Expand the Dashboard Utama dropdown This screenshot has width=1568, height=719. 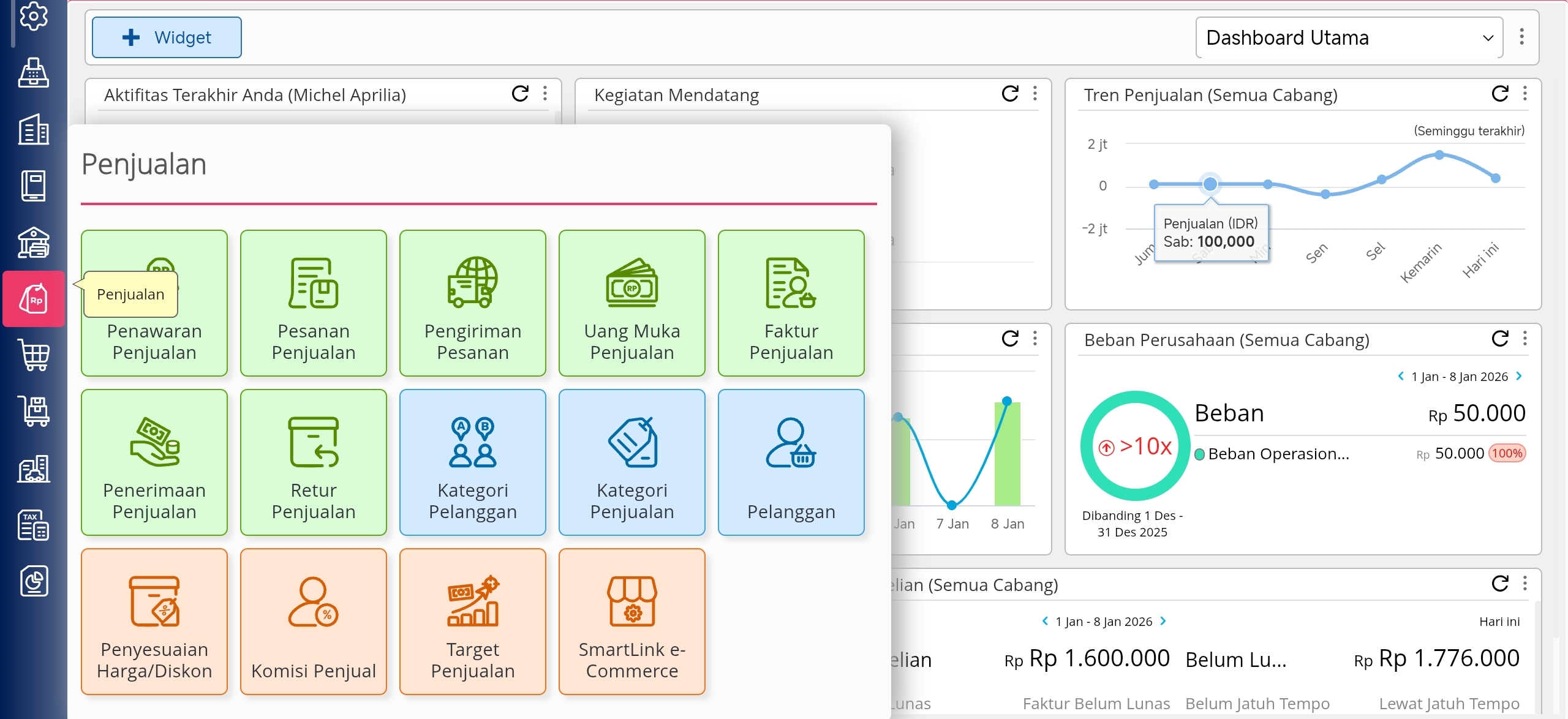[1349, 38]
